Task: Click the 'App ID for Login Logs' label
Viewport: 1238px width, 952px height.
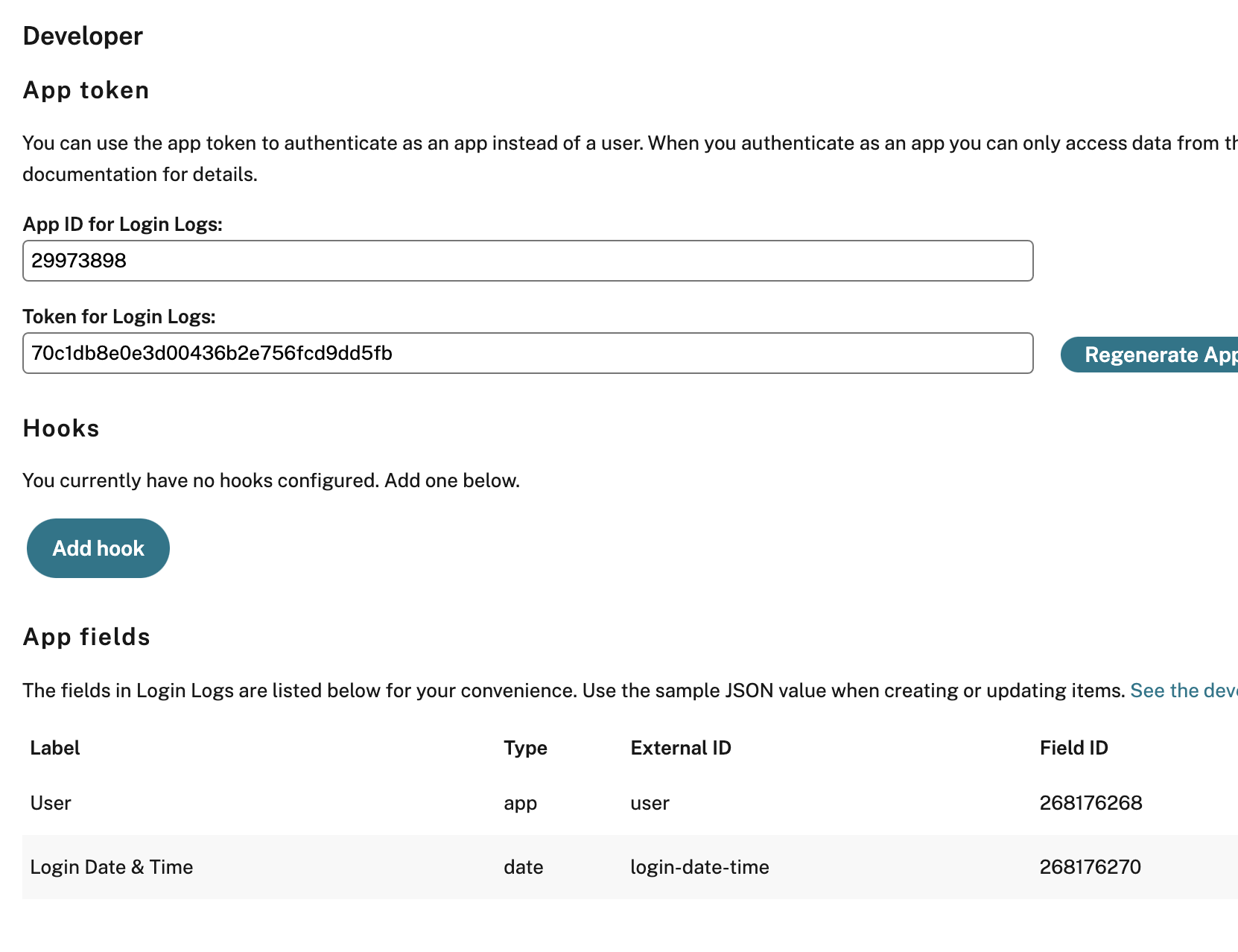Action: coord(123,224)
